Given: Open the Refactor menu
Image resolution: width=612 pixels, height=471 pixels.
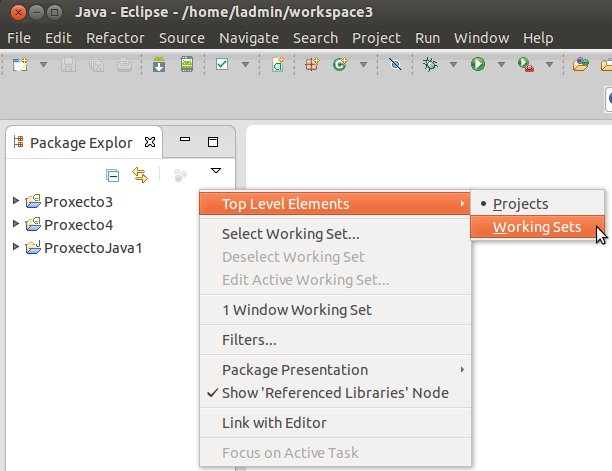Looking at the screenshot, I should click(115, 38).
